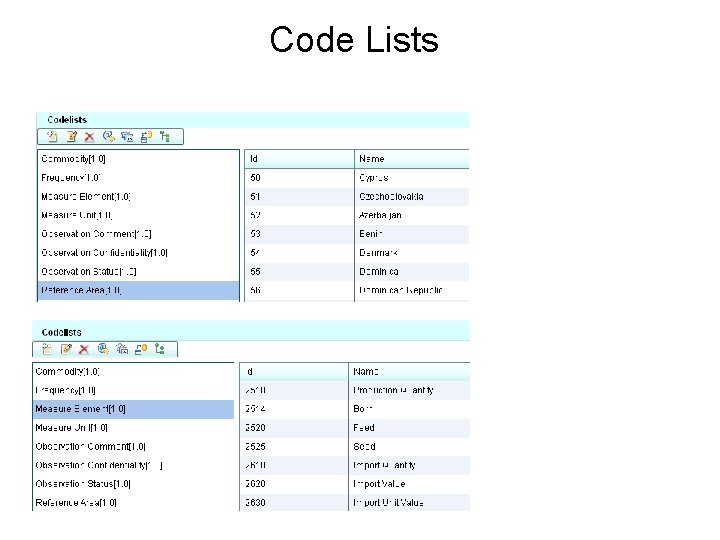
Task: Click the edit pencil icon in upper toolbar
Action: coord(71,136)
